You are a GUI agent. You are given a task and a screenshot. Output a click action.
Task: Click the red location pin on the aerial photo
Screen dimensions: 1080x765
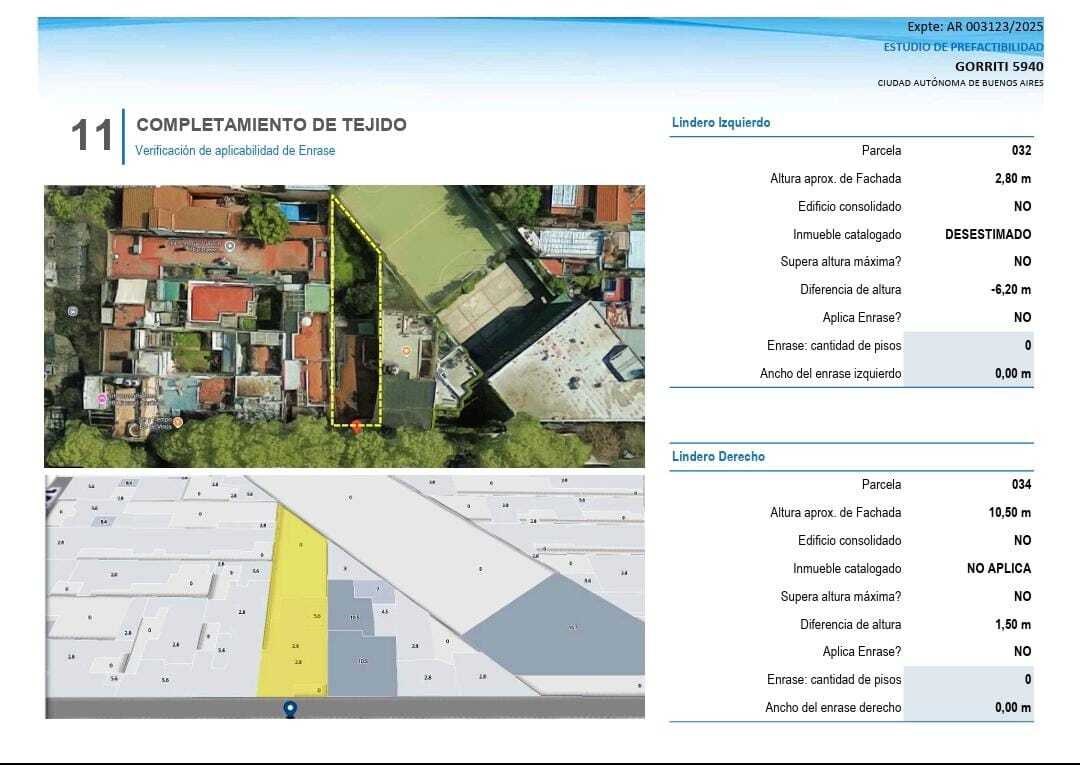(356, 425)
